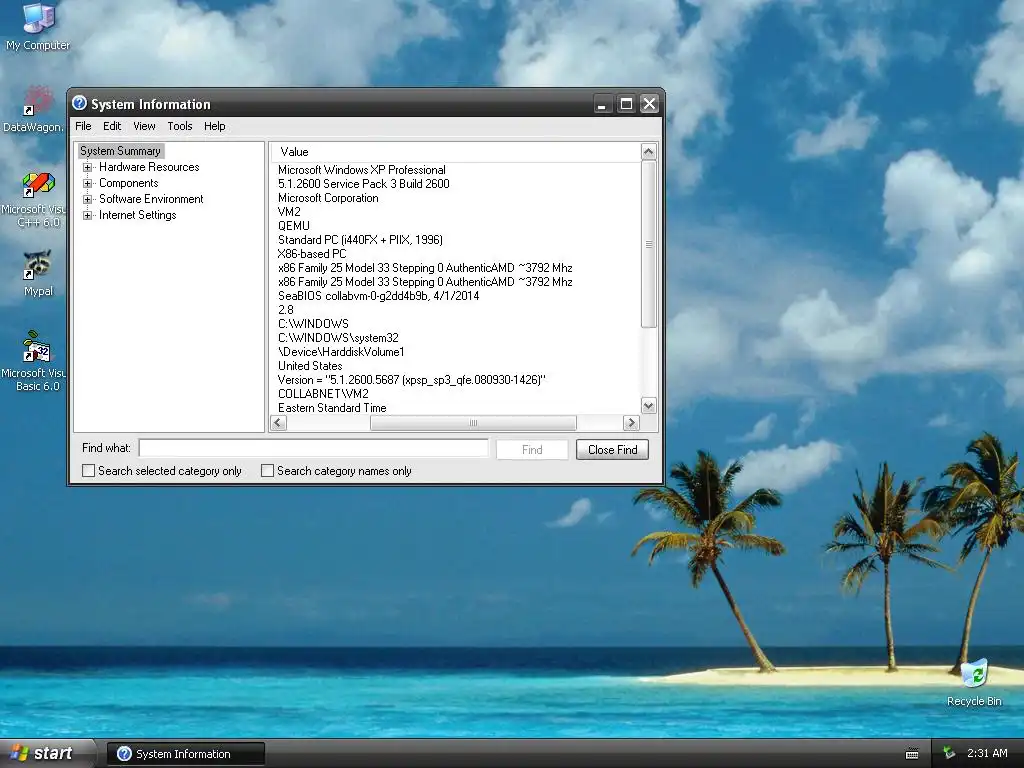The image size is (1024, 768).
Task: Open the Mypal browser shortcut
Action: point(38,273)
